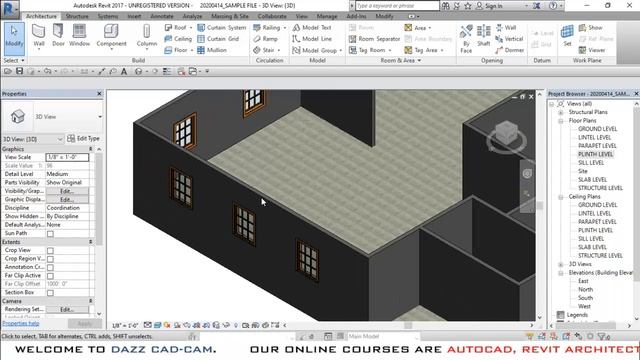Enable the Section Box checkbox
Screen dimensions: 640x360
(x=50, y=293)
